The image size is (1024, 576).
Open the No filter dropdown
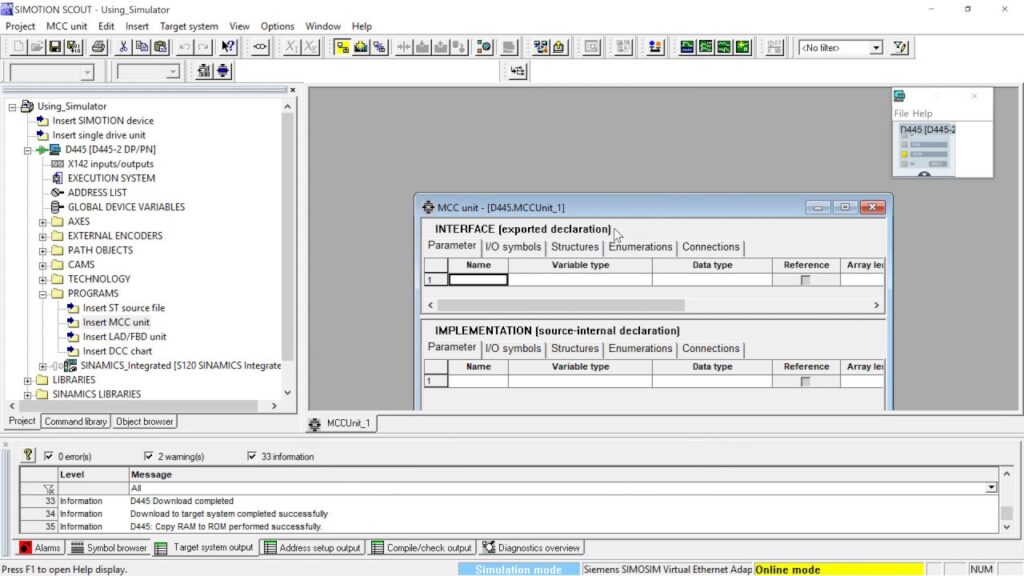[876, 48]
